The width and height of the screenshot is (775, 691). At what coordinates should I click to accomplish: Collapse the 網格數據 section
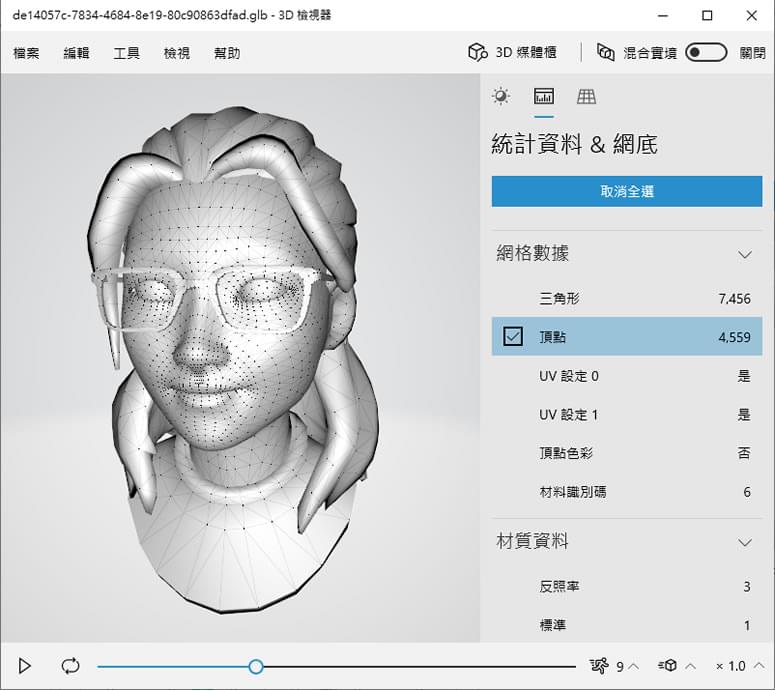click(x=744, y=255)
